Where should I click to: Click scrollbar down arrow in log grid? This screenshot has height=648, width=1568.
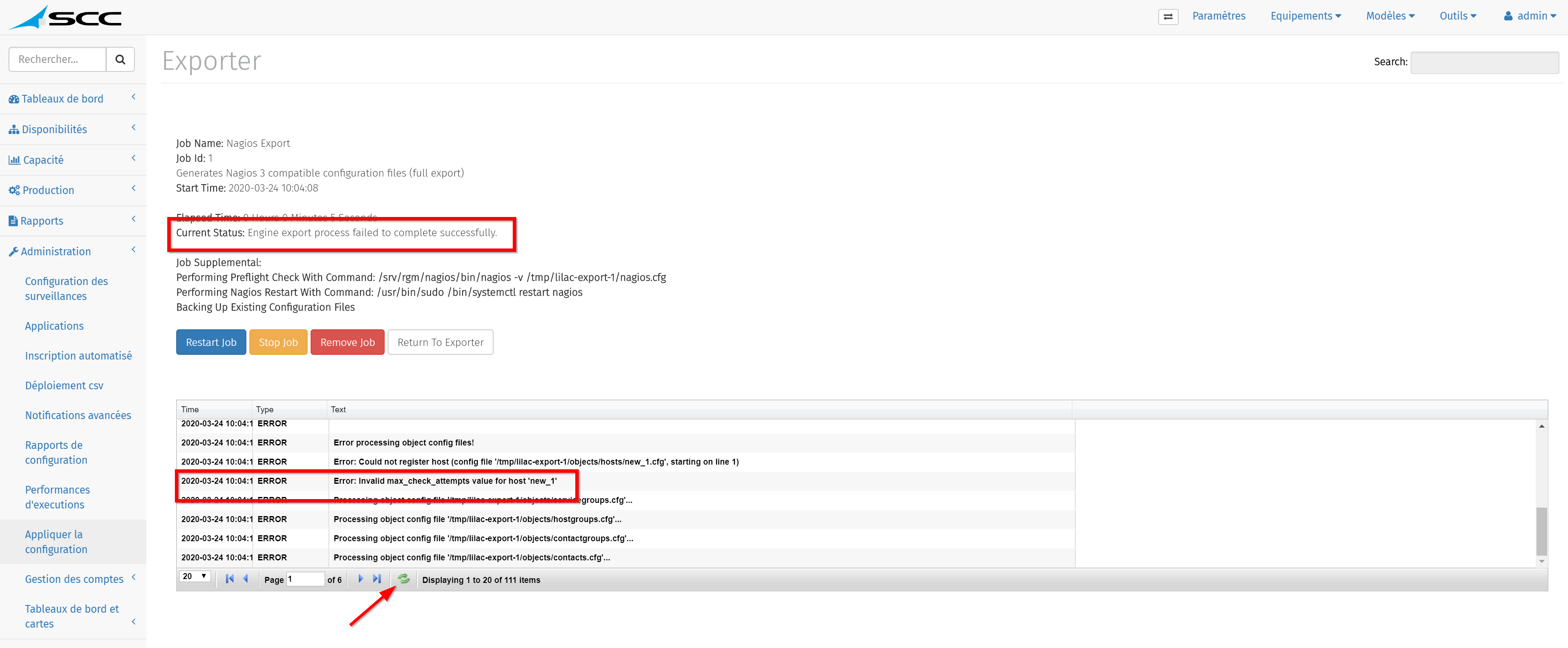pyautogui.click(x=1542, y=562)
